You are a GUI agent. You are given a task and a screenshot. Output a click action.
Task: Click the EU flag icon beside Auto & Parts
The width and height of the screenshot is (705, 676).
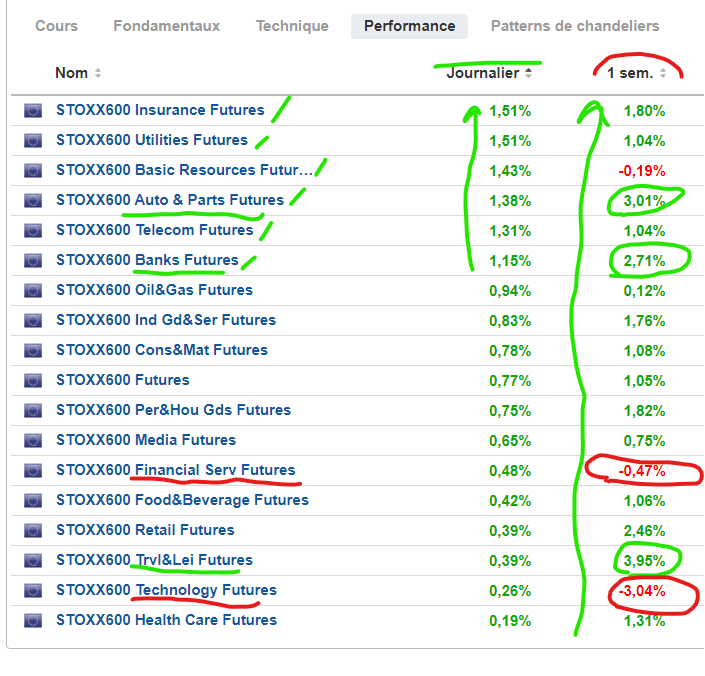point(33,200)
